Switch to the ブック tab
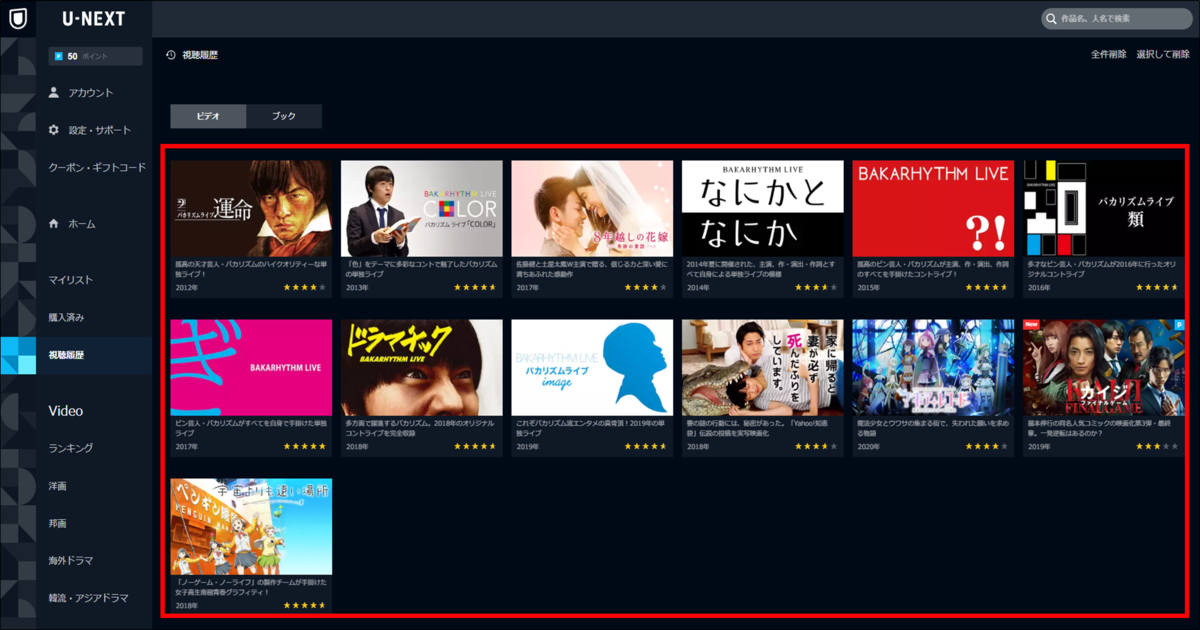Image resolution: width=1200 pixels, height=630 pixels. click(284, 116)
